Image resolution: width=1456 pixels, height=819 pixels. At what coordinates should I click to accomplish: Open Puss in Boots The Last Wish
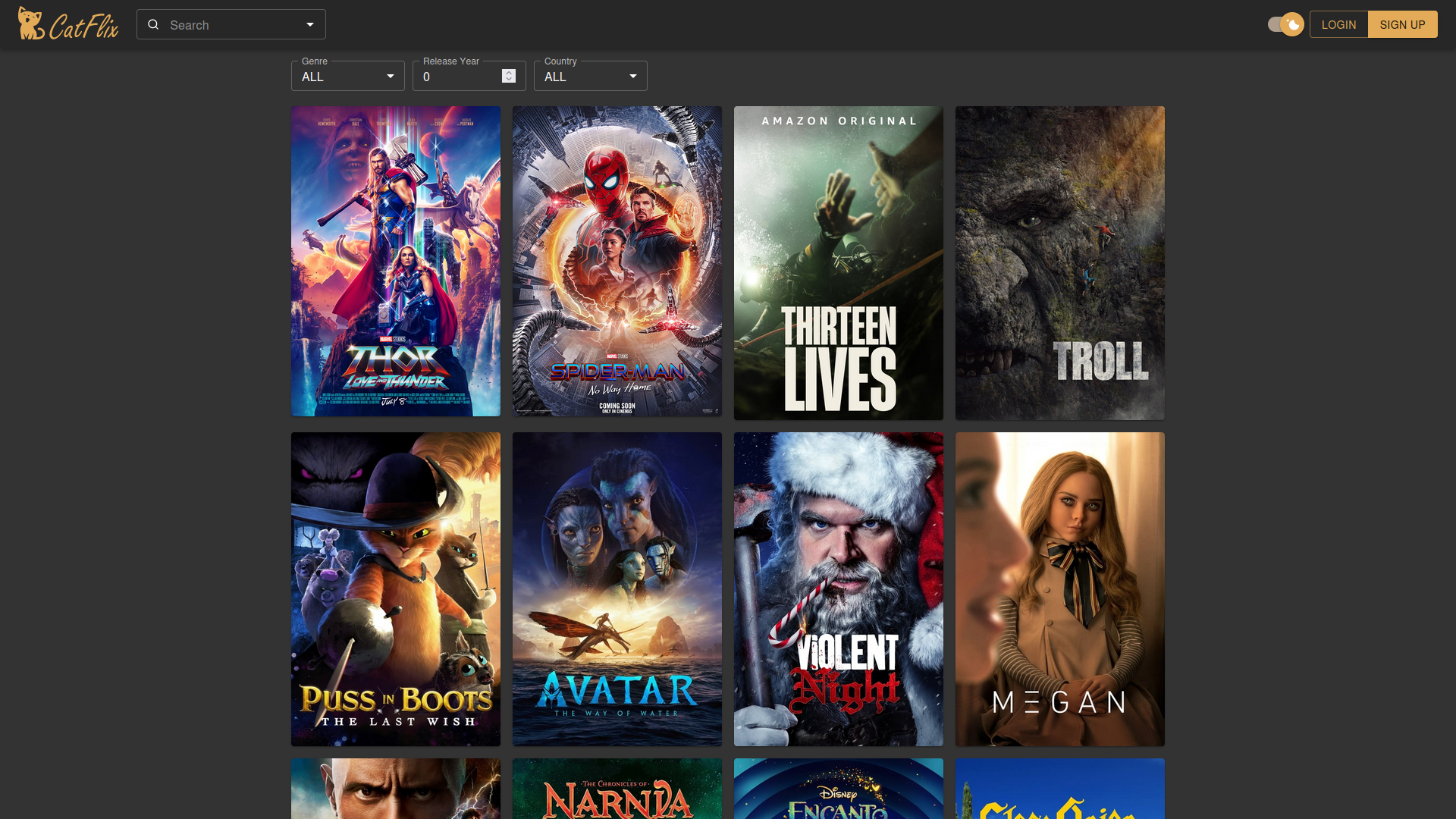pyautogui.click(x=396, y=589)
